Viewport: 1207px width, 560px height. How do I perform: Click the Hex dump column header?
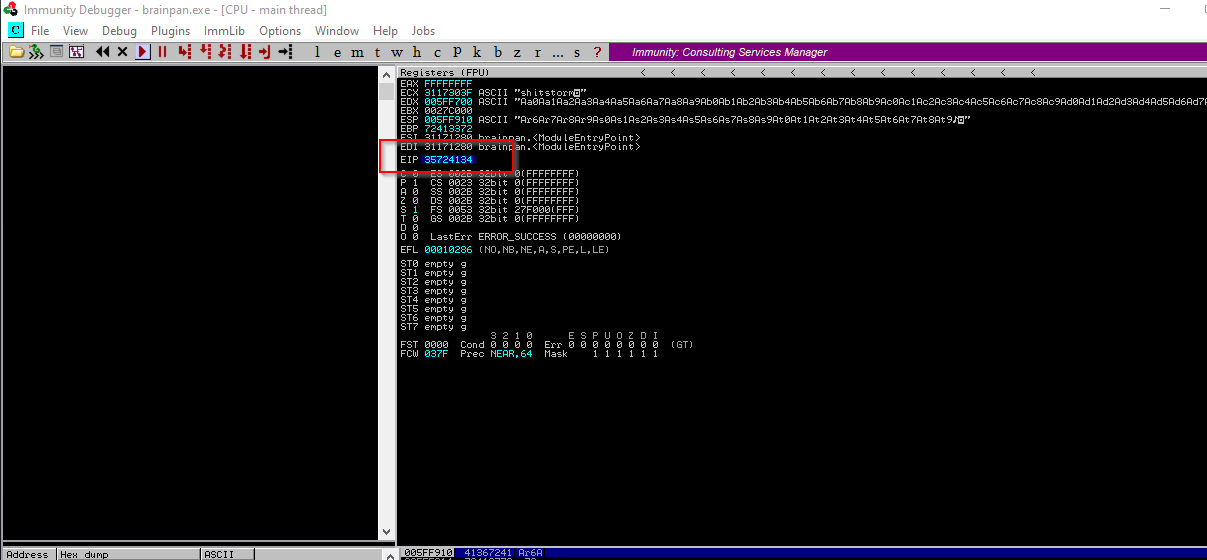(x=82, y=554)
